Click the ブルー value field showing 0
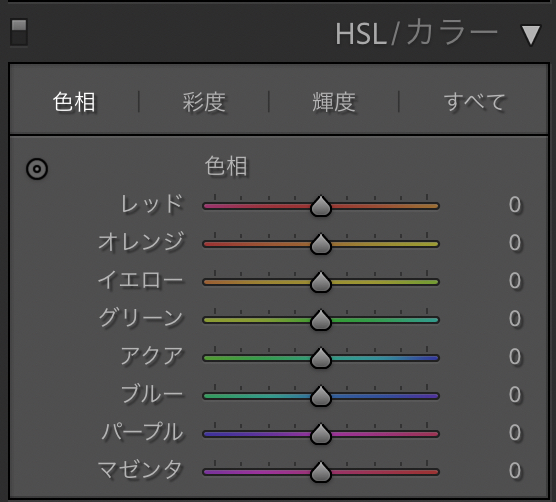Viewport: 556px width, 502px height. pos(515,395)
